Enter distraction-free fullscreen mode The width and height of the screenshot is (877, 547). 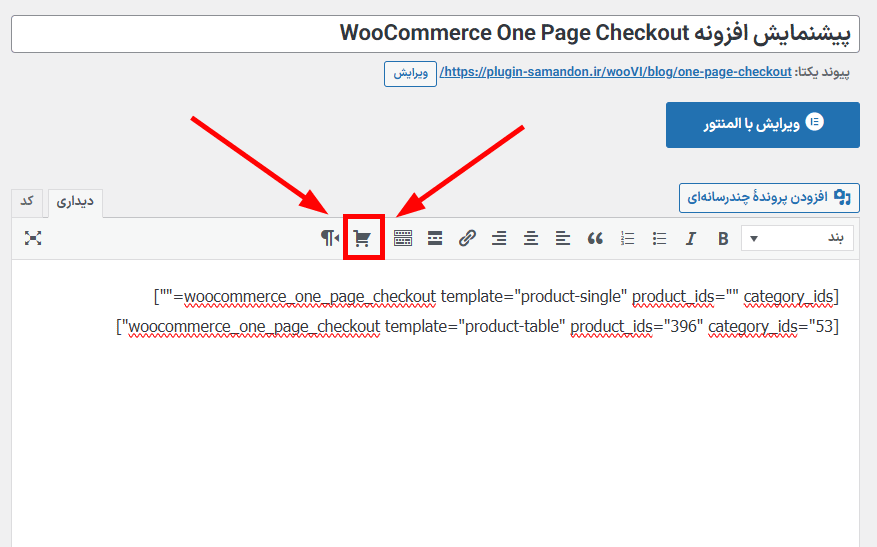(33, 238)
